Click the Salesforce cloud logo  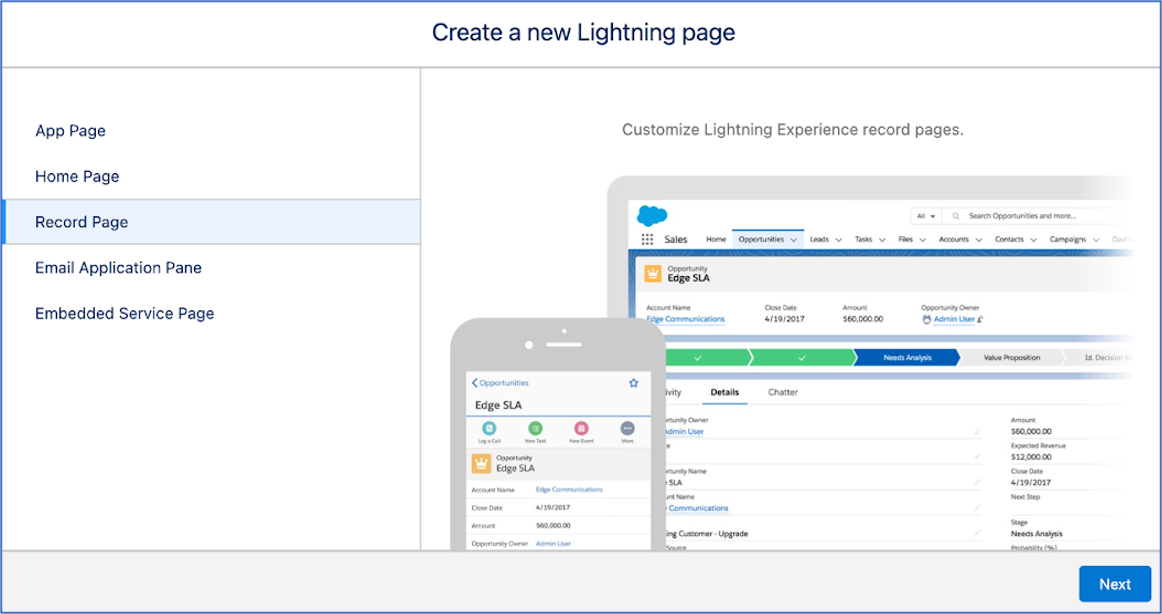[x=651, y=215]
